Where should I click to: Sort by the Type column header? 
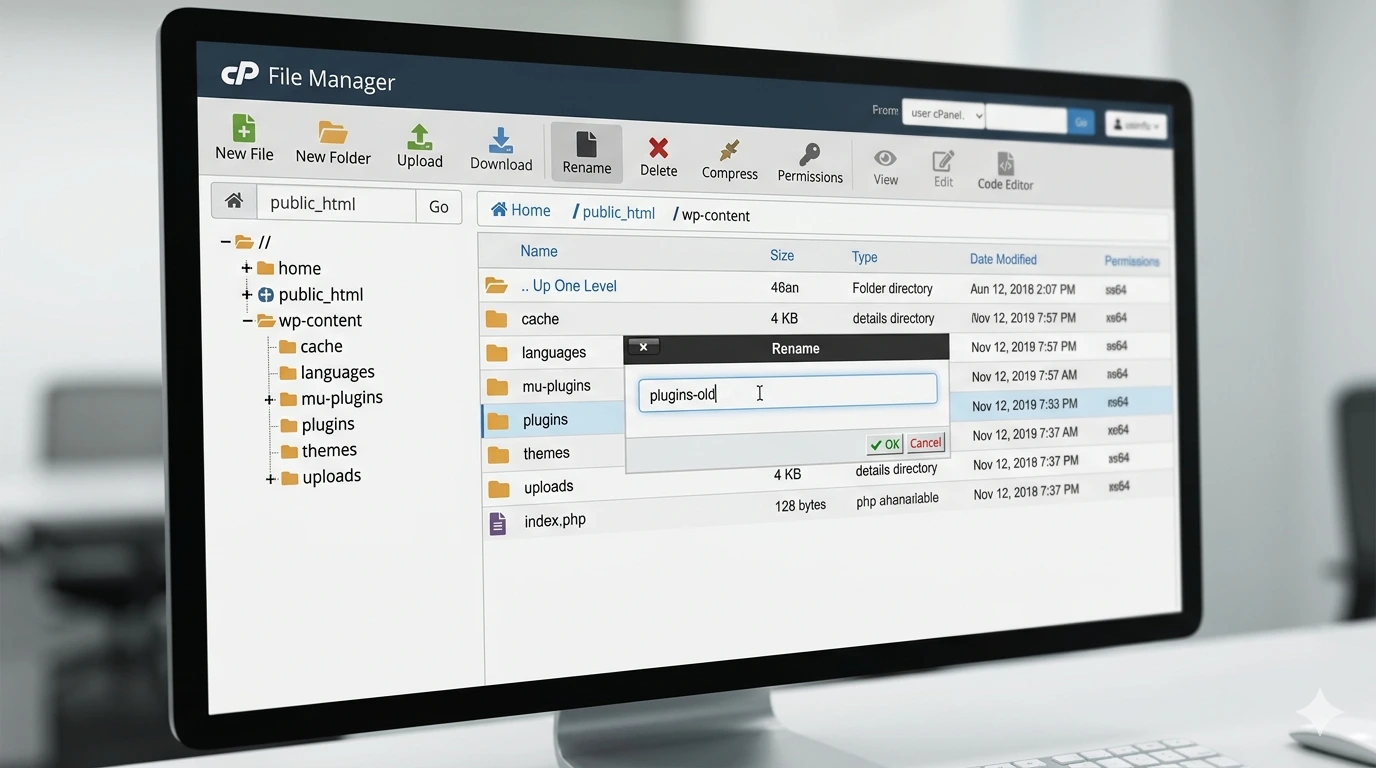864,257
